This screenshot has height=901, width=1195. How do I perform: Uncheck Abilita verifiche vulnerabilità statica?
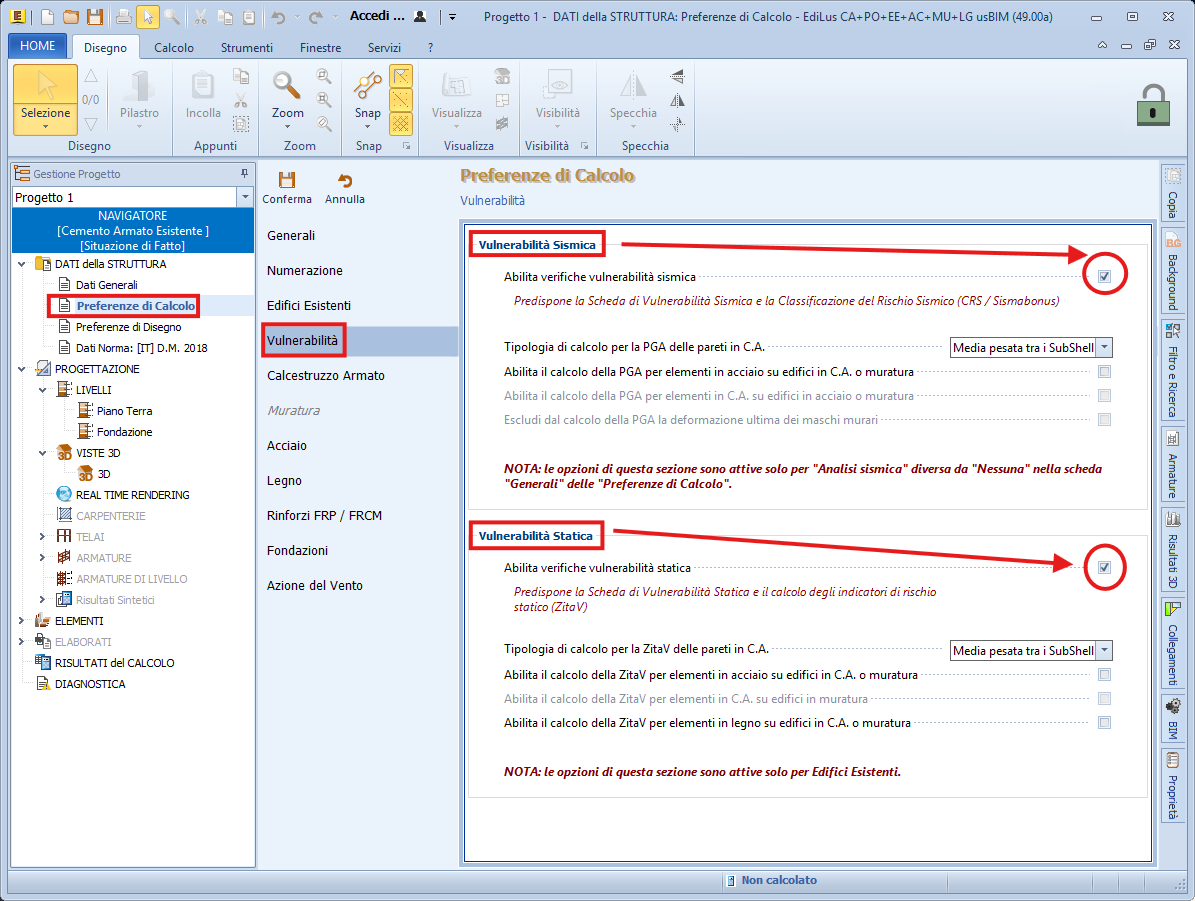(1104, 568)
